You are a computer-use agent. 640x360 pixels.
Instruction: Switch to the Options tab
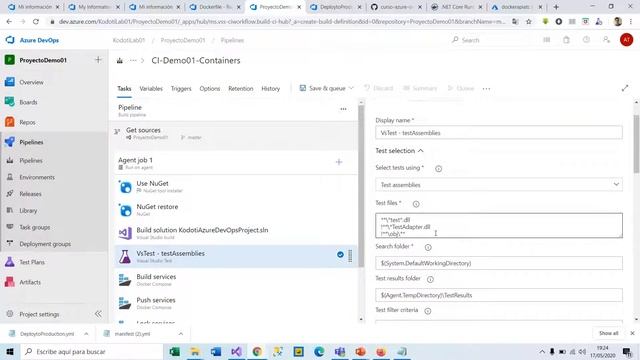pyautogui.click(x=210, y=89)
